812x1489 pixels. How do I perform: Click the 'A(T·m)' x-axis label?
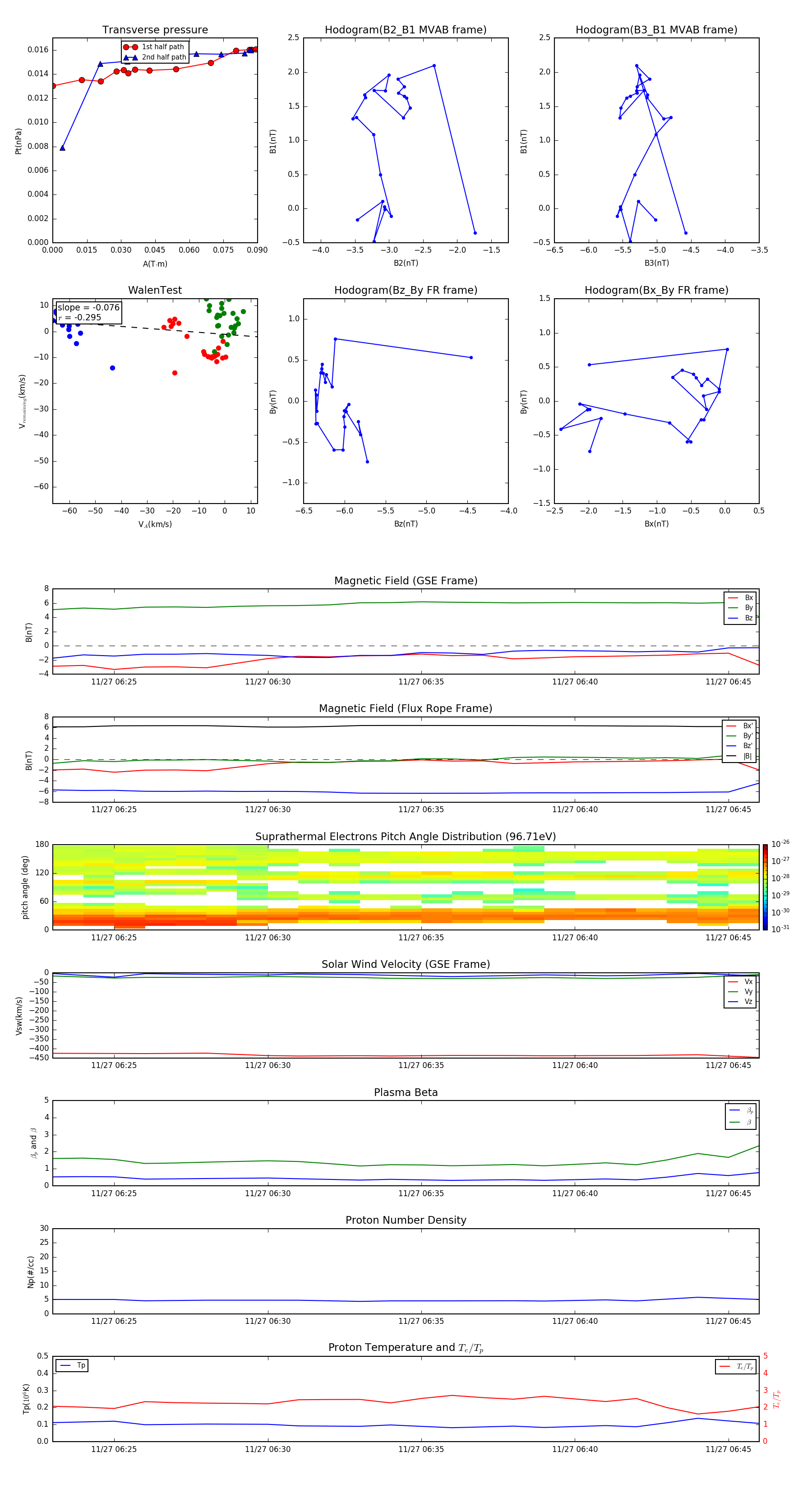coord(155,264)
